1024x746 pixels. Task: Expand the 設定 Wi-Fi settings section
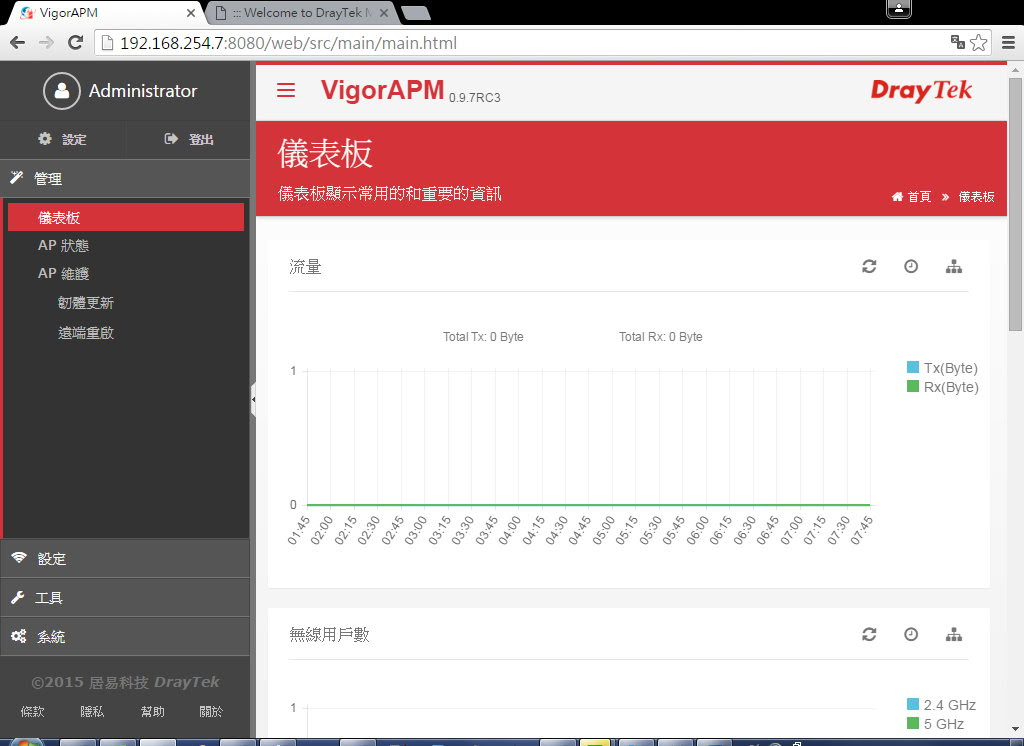[125, 559]
